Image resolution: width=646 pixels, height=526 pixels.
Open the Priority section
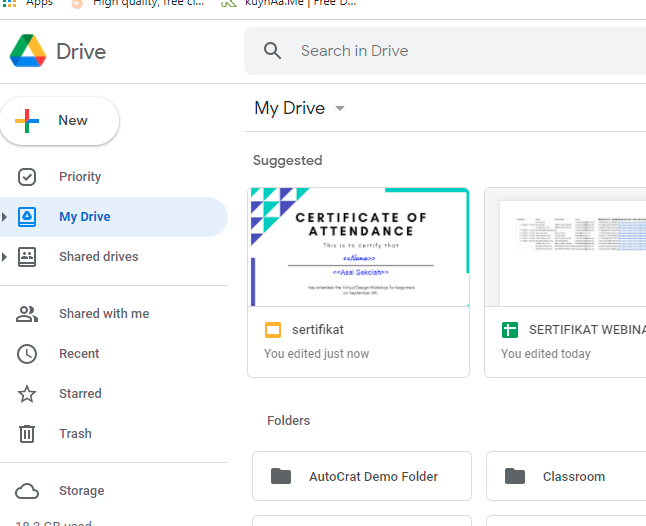click(x=114, y=177)
